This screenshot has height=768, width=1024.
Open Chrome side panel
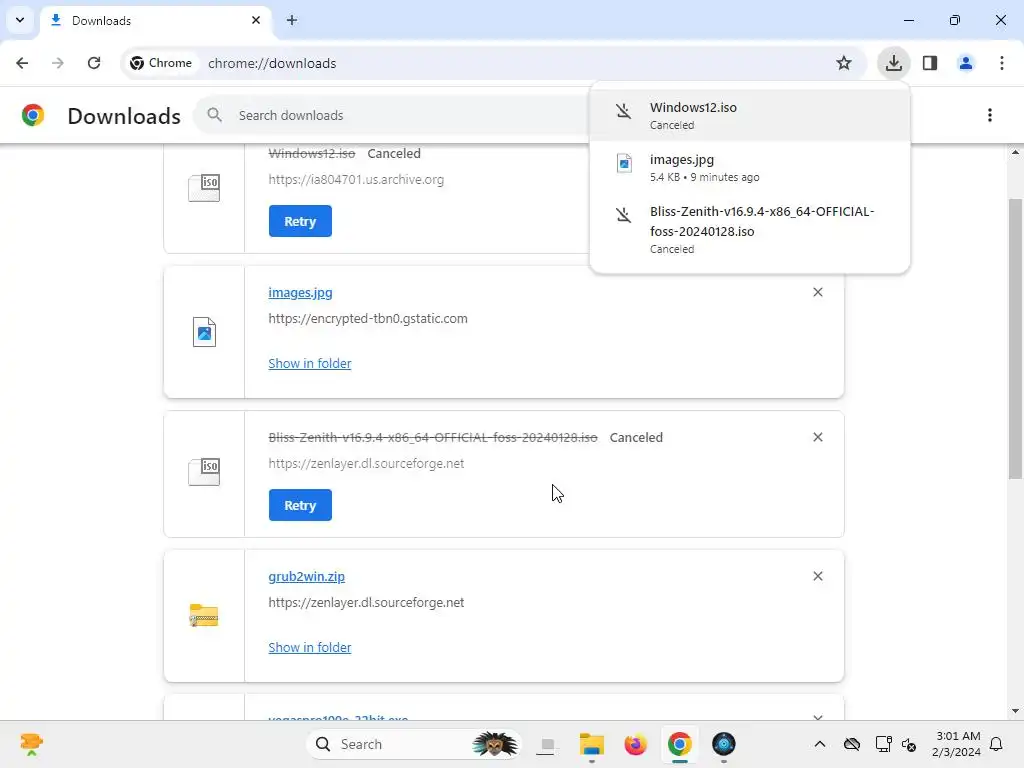pyautogui.click(x=930, y=63)
